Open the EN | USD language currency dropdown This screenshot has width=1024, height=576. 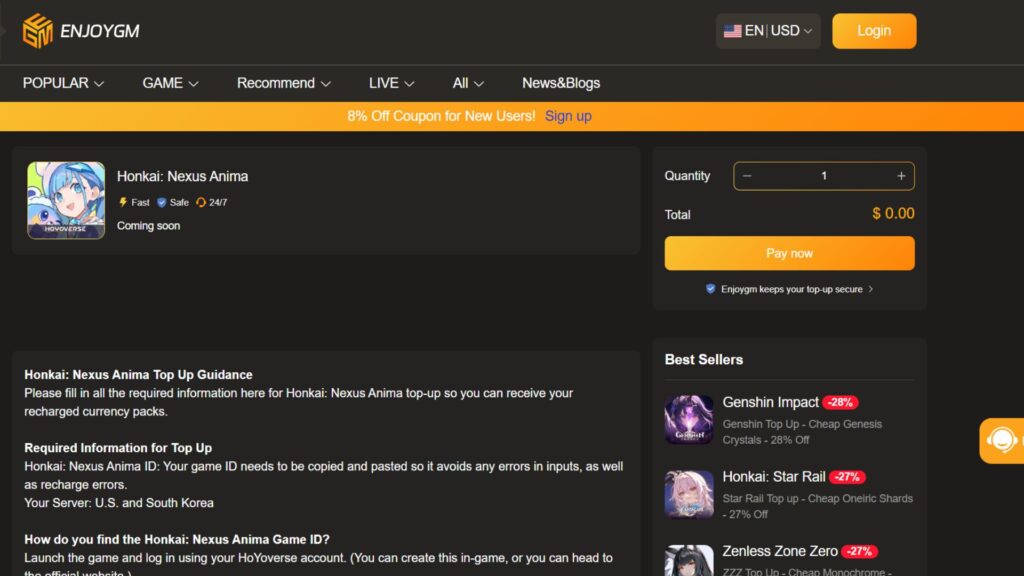768,31
